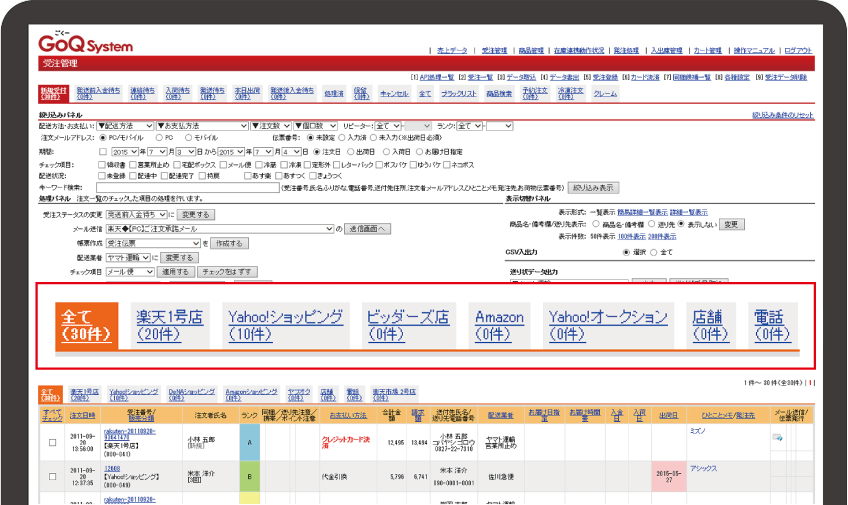Open the API処理一覧 shortcut link

tap(436, 77)
